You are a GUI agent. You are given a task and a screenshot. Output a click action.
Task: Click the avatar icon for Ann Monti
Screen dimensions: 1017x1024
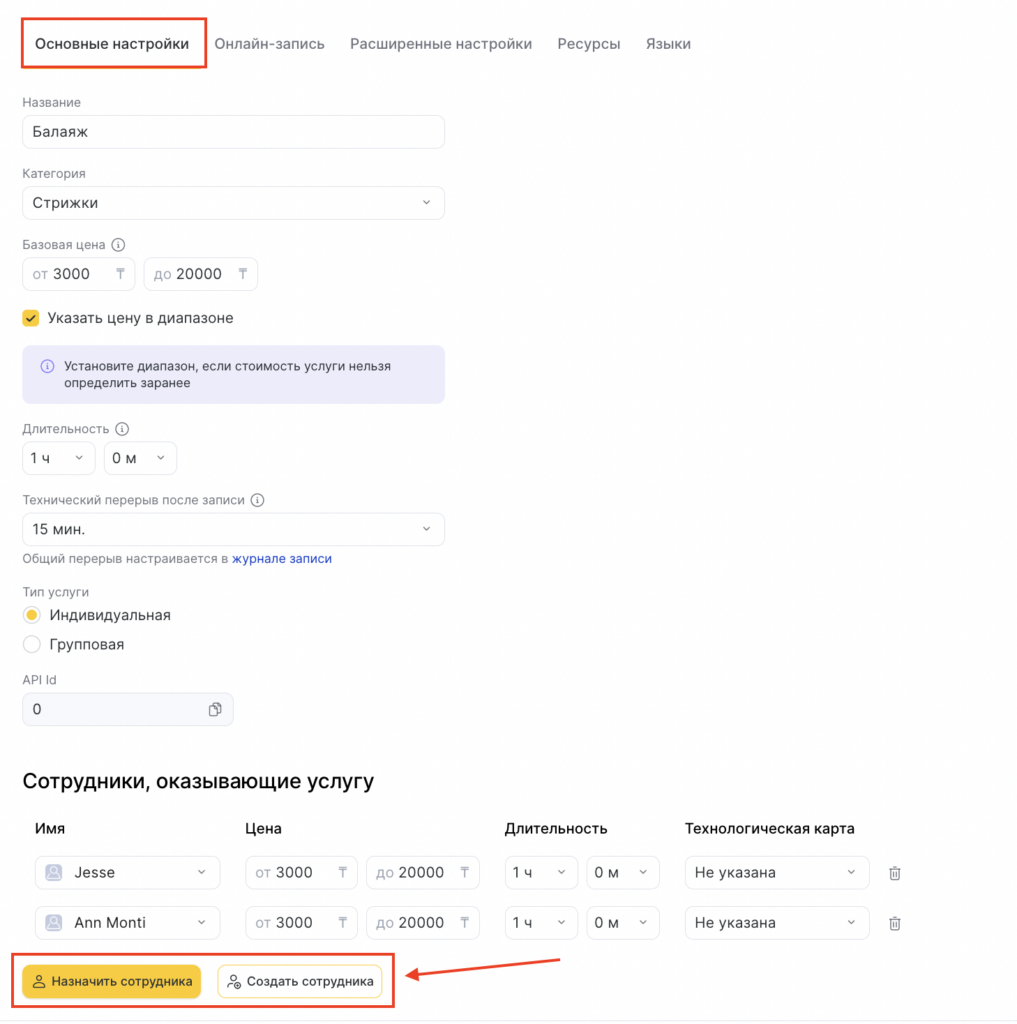54,923
